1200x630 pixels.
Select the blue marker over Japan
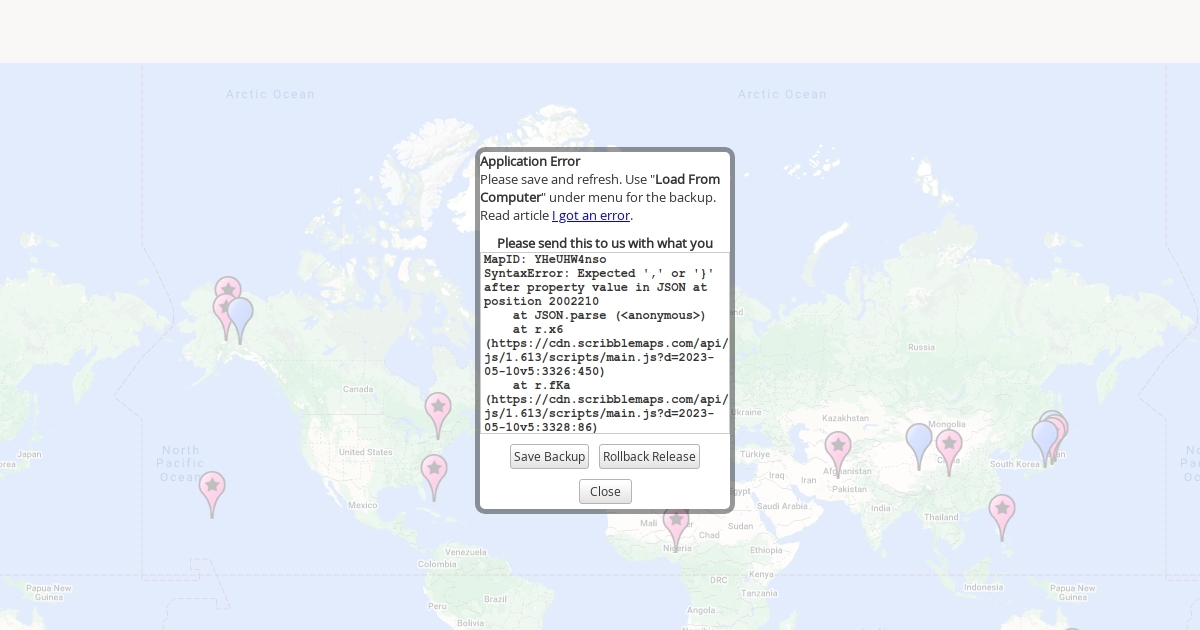pyautogui.click(x=1044, y=438)
